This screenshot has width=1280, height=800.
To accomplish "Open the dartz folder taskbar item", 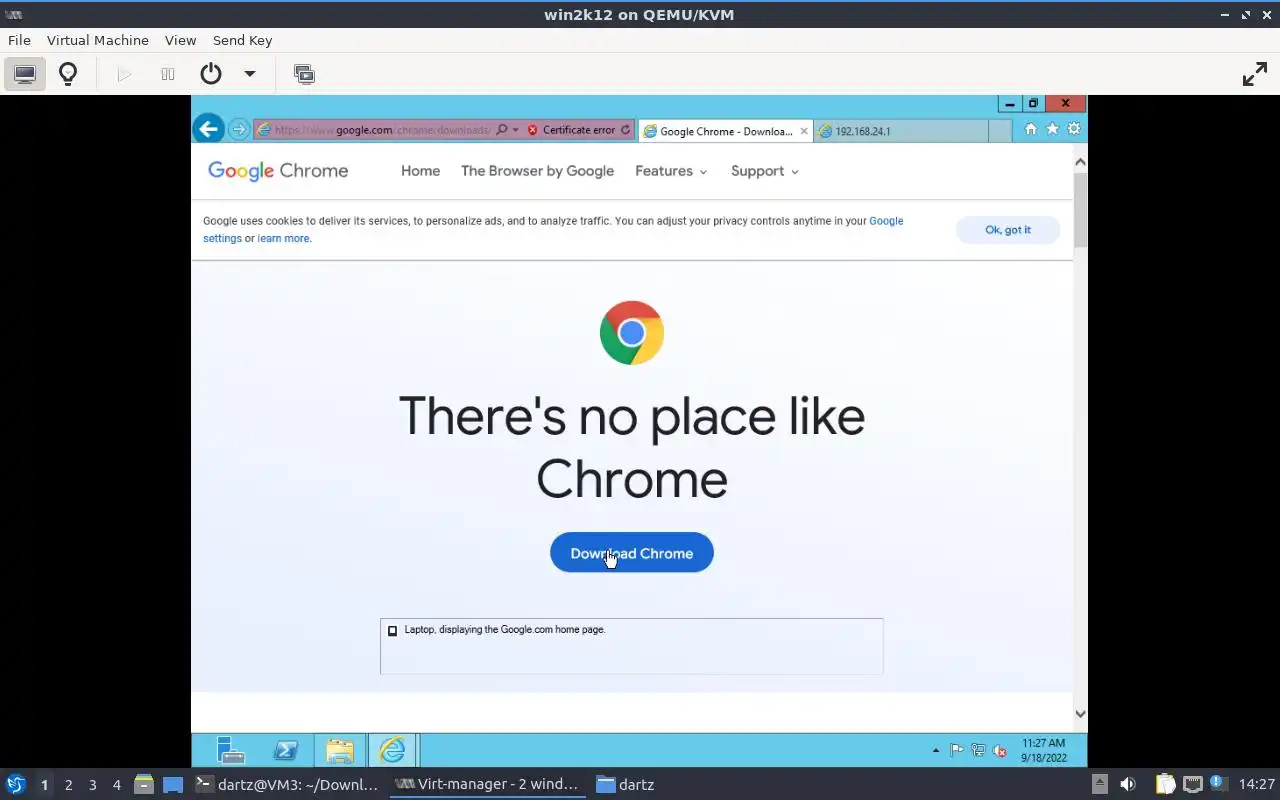I will pos(625,784).
